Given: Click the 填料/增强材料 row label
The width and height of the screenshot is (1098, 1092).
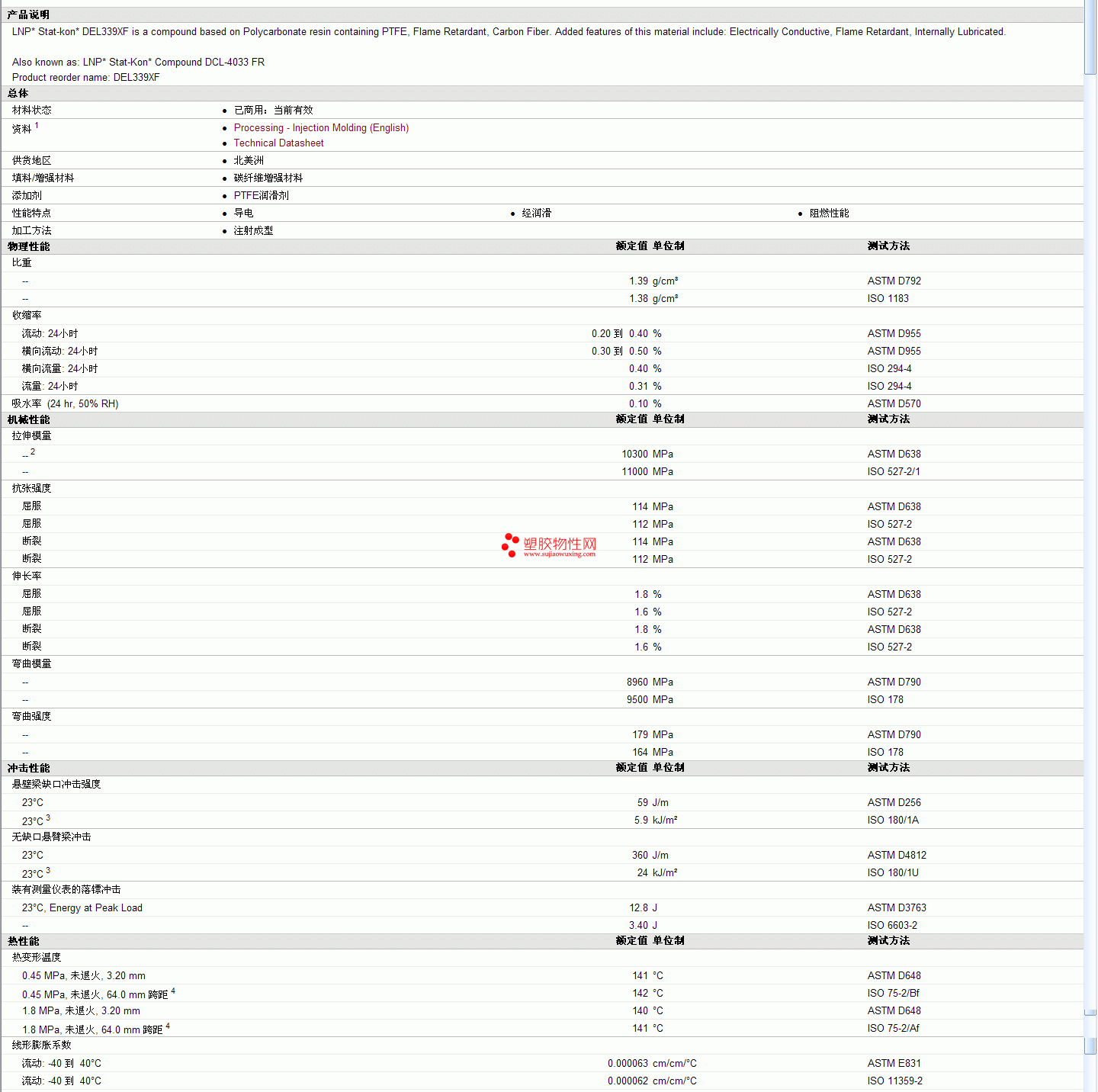Looking at the screenshot, I should (43, 178).
